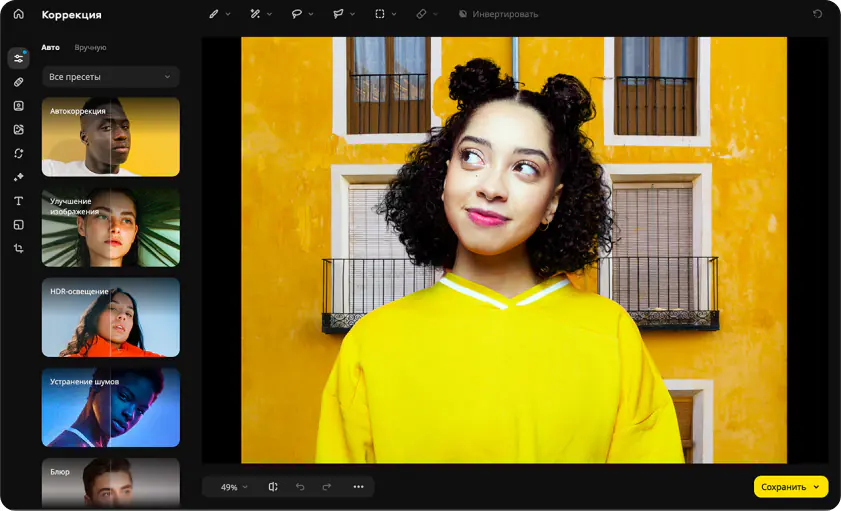The width and height of the screenshot is (841, 511).
Task: Select the Polygonal lasso tool
Action: (338, 14)
